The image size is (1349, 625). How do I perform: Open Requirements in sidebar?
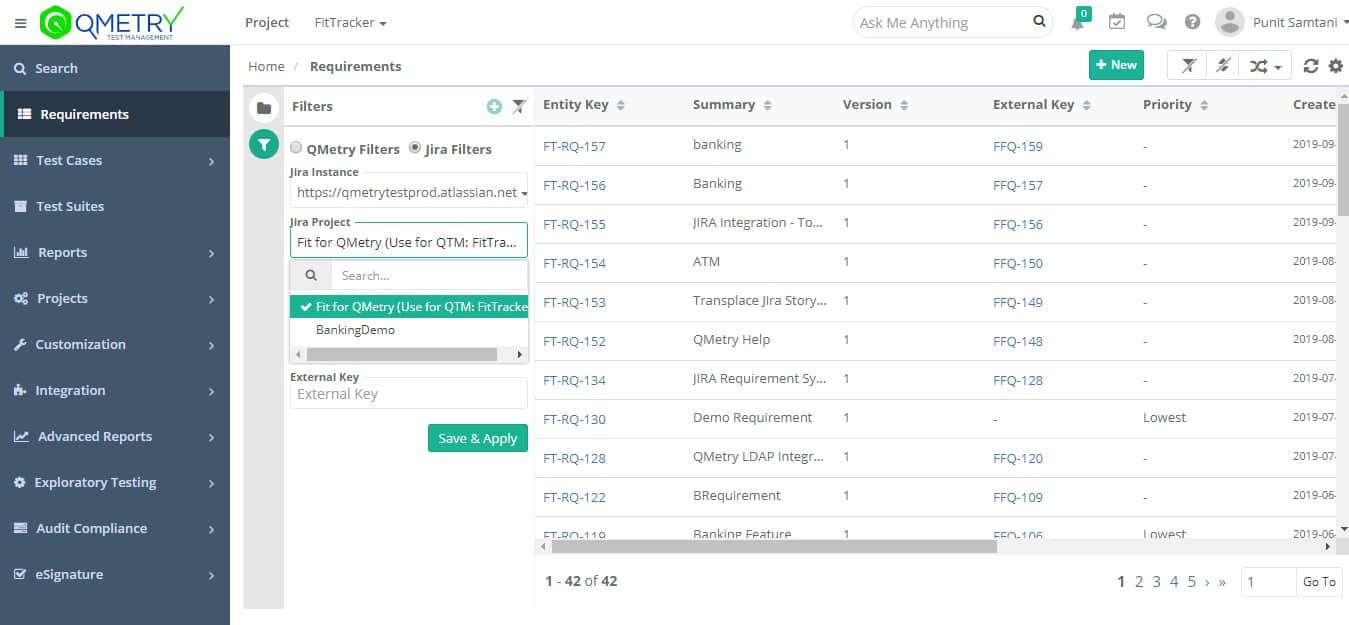click(115, 114)
